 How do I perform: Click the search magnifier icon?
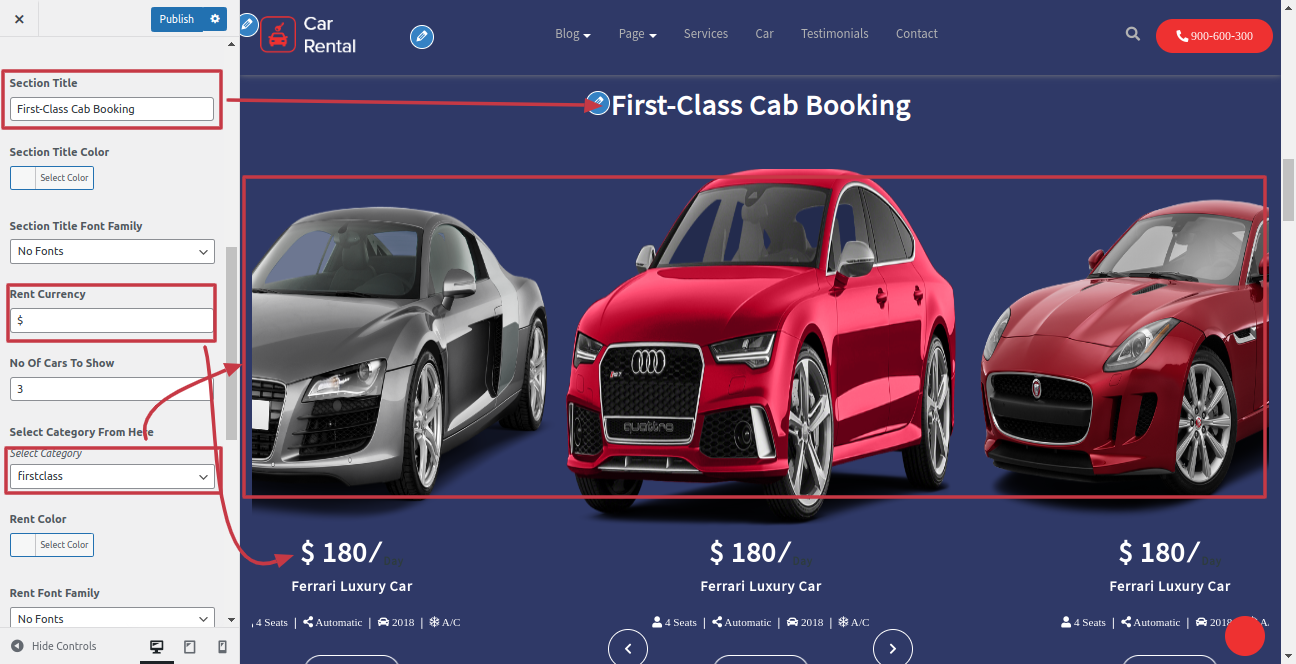point(1132,34)
